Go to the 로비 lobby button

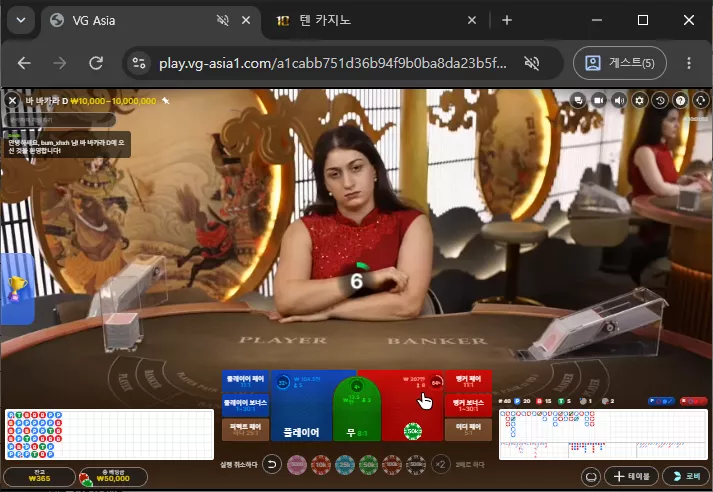[x=686, y=476]
